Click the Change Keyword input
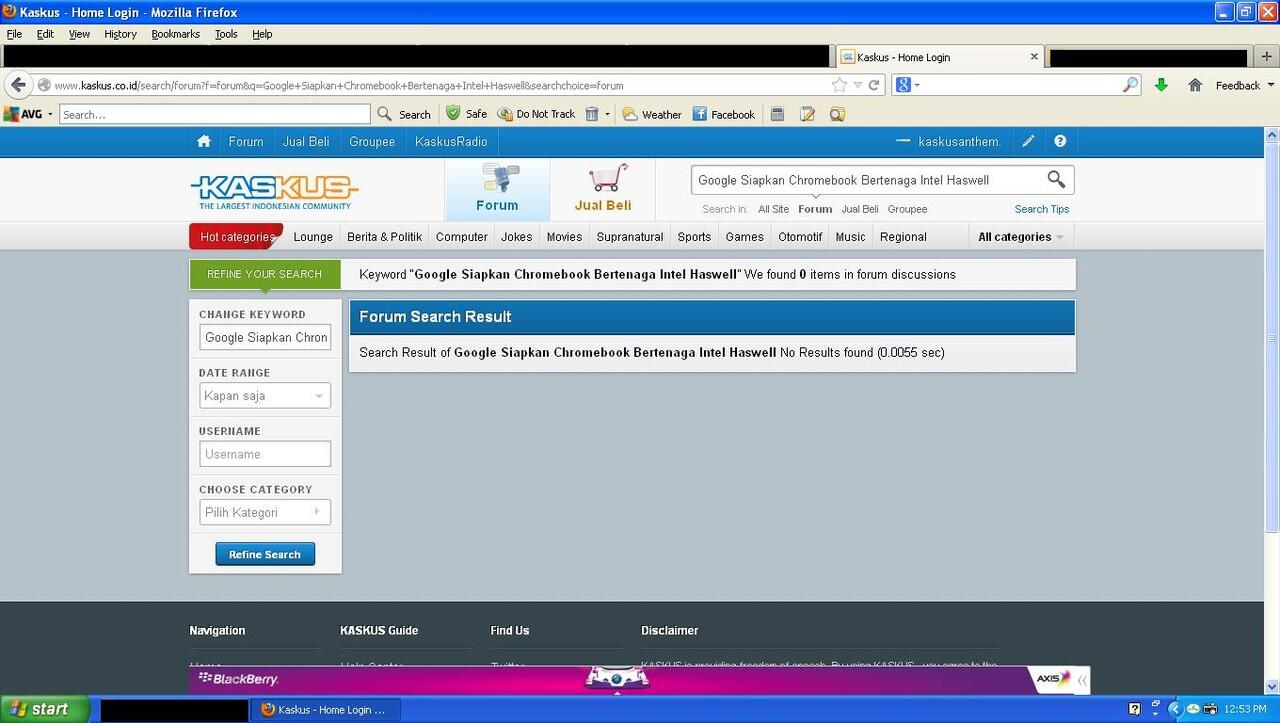The height and width of the screenshot is (723, 1280). click(265, 337)
